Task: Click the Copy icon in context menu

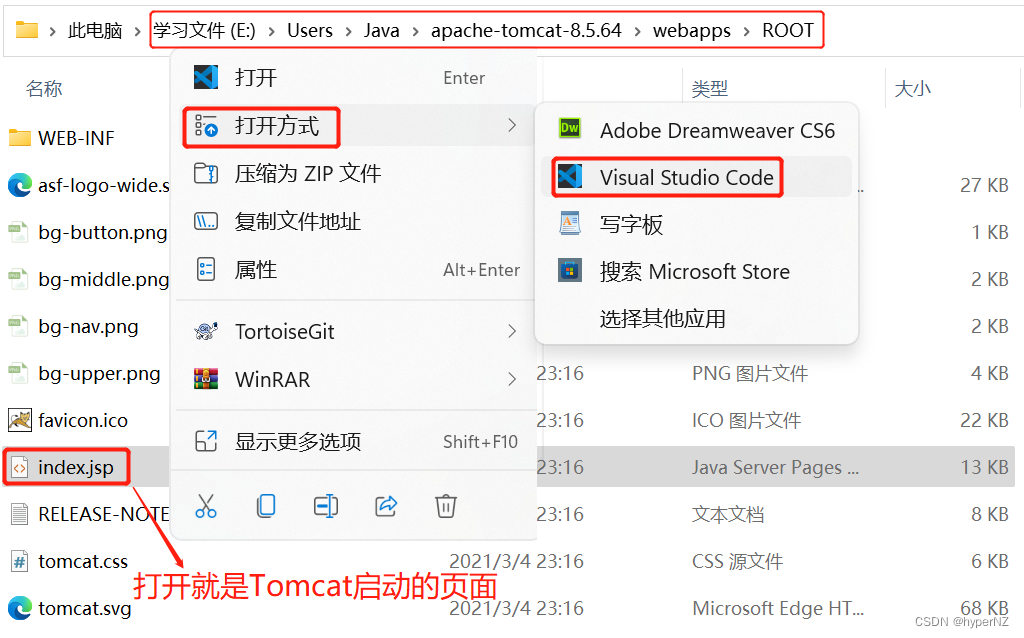Action: [x=266, y=506]
